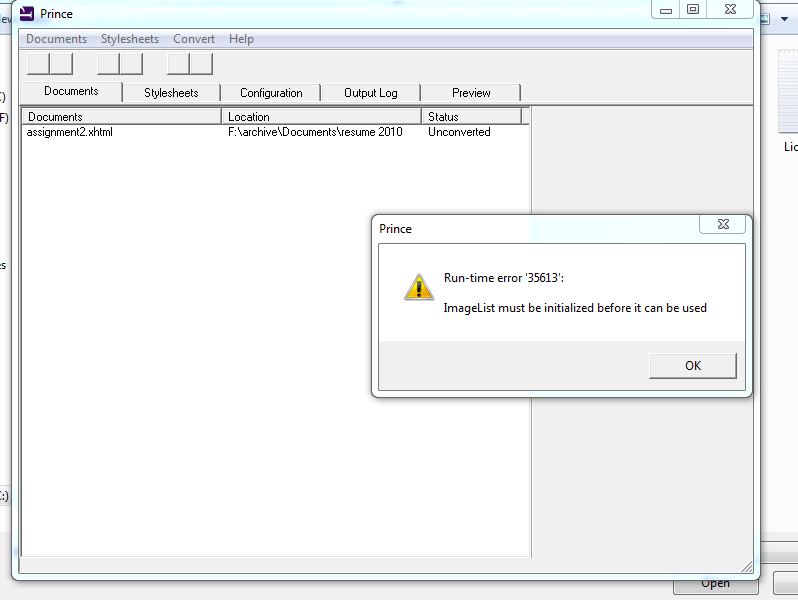
Task: Click the yellow warning icon in error dialog
Action: [x=418, y=287]
